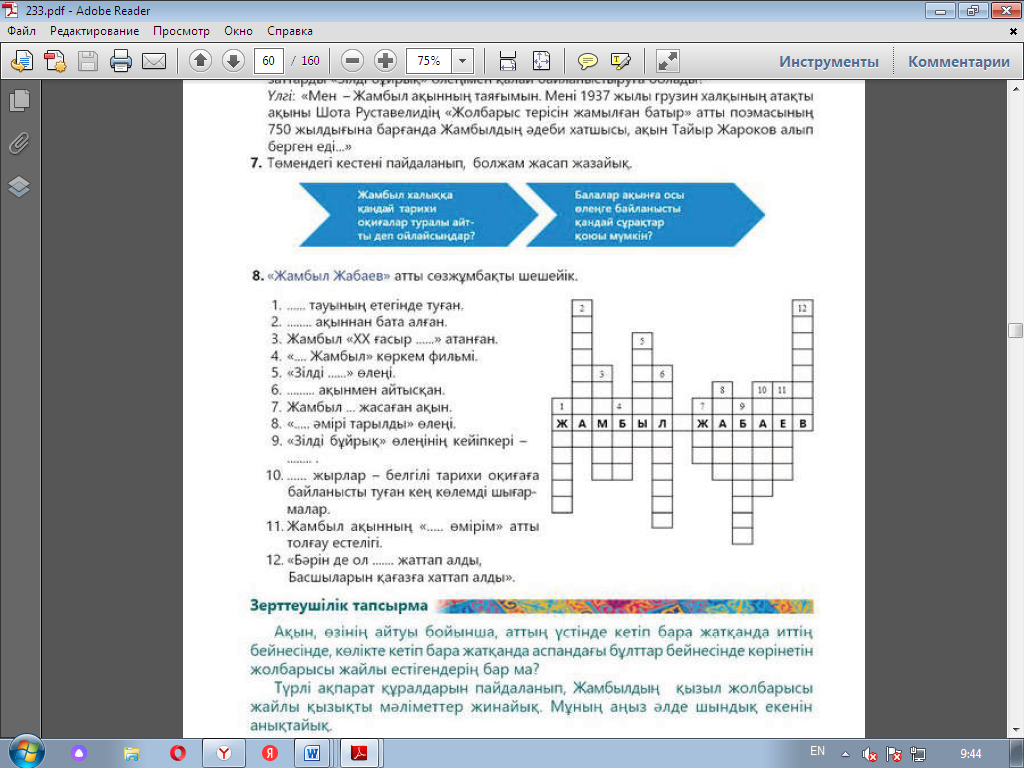This screenshot has height=768, width=1024.
Task: Click the action center flag tray icon
Action: 894,754
